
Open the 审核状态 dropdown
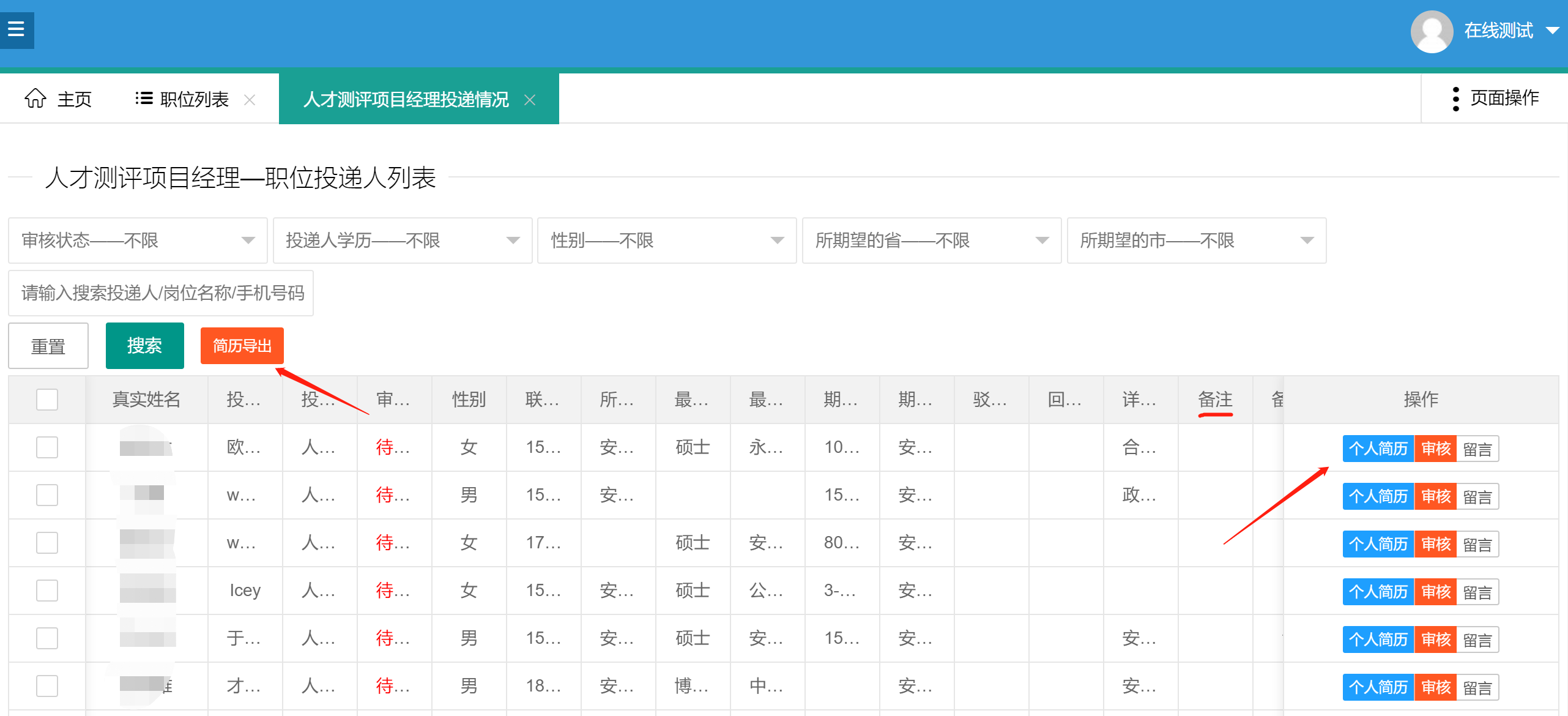(x=138, y=241)
